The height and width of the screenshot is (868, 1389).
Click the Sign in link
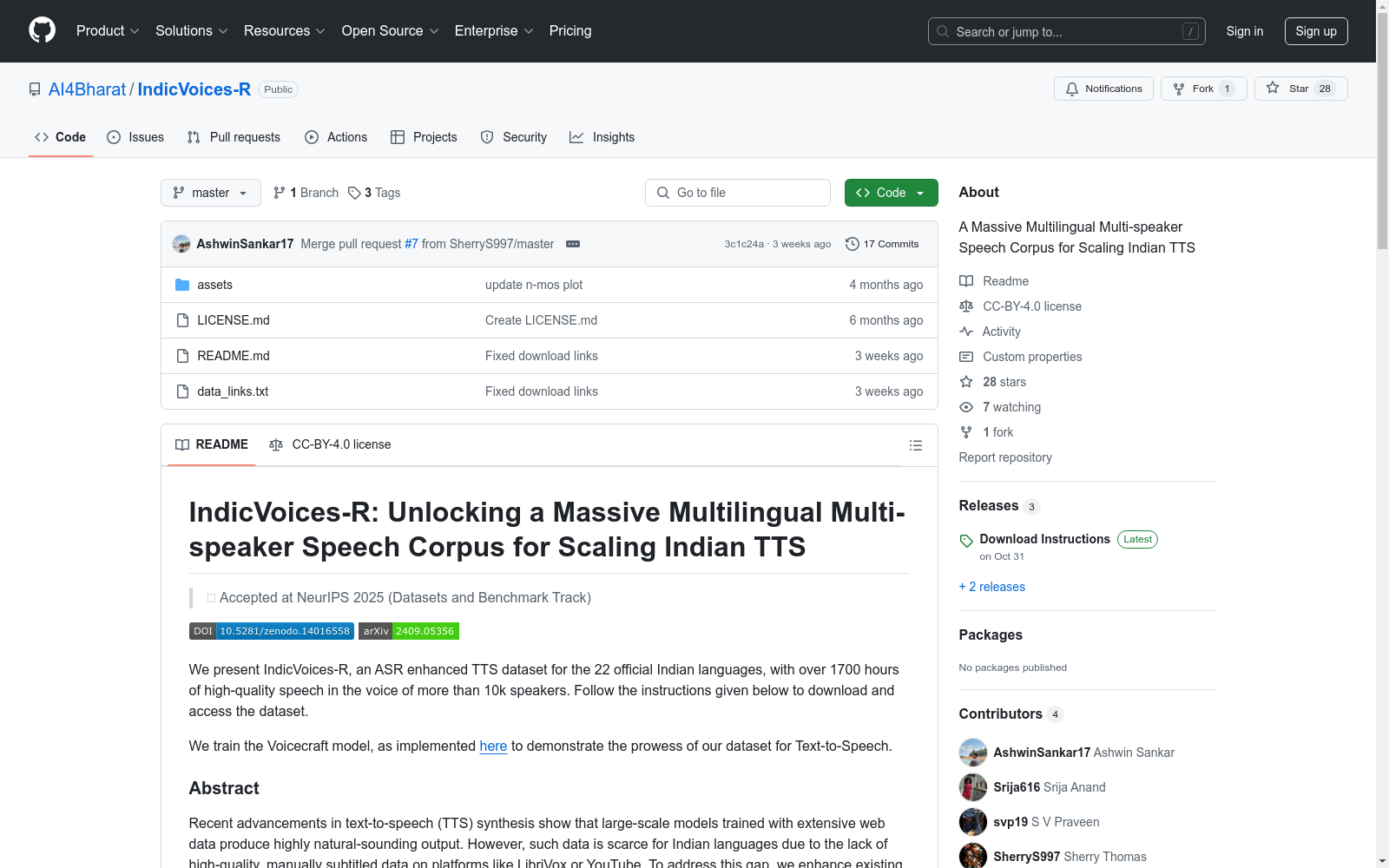pos(1245,31)
